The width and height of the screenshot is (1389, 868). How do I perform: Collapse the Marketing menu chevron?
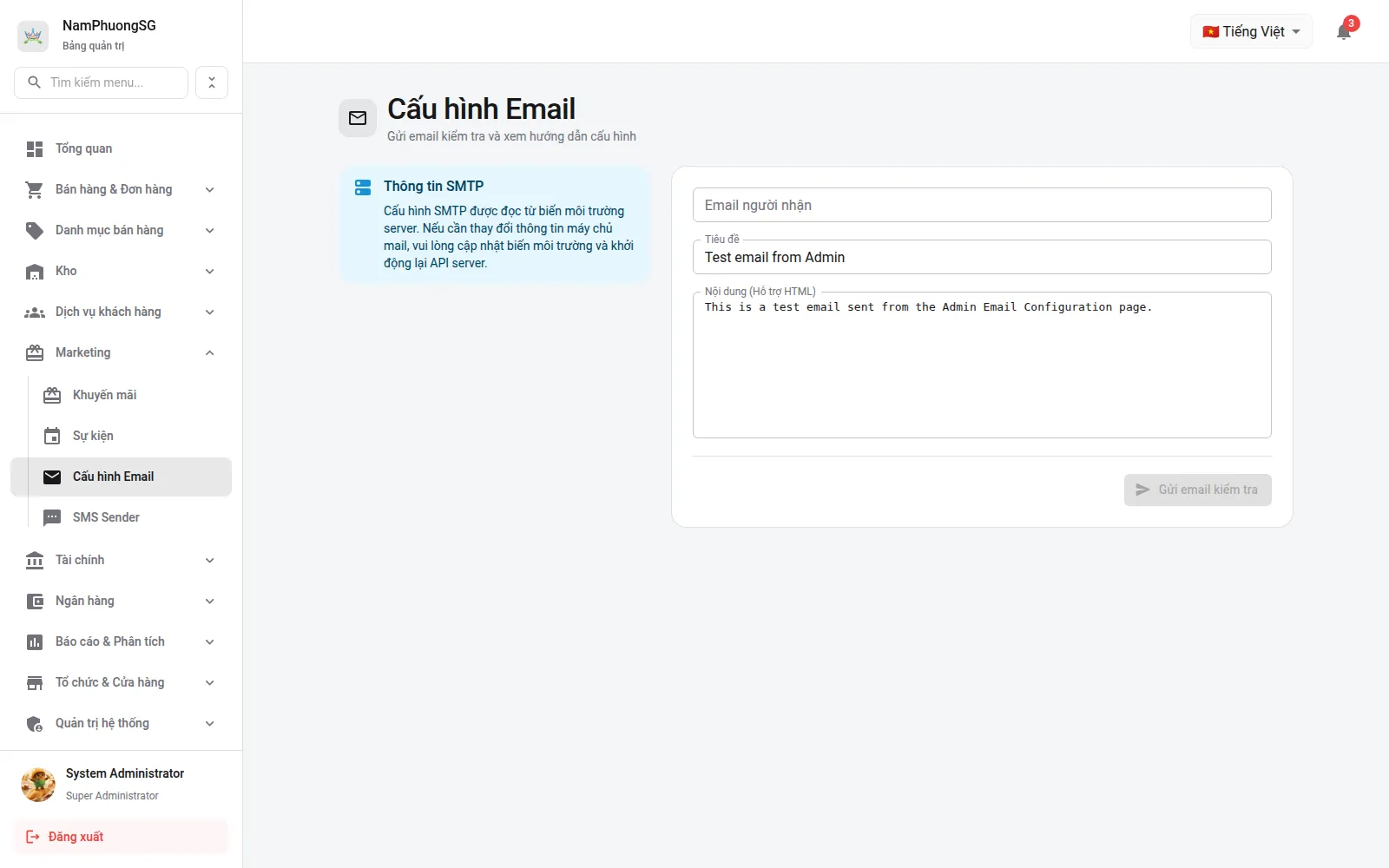pos(209,353)
